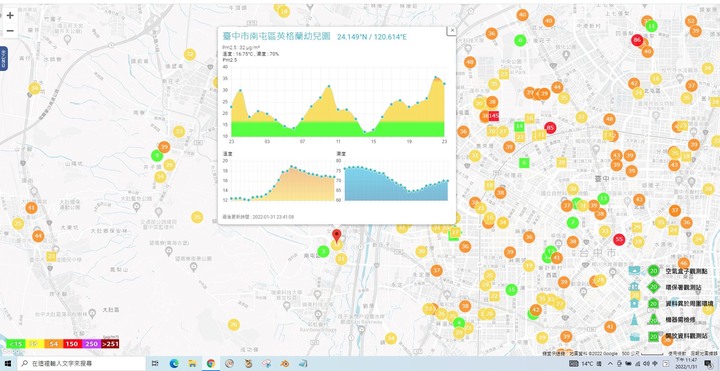Select the red 86 station marker
Viewport: 720px width, 371px height.
tap(636, 40)
